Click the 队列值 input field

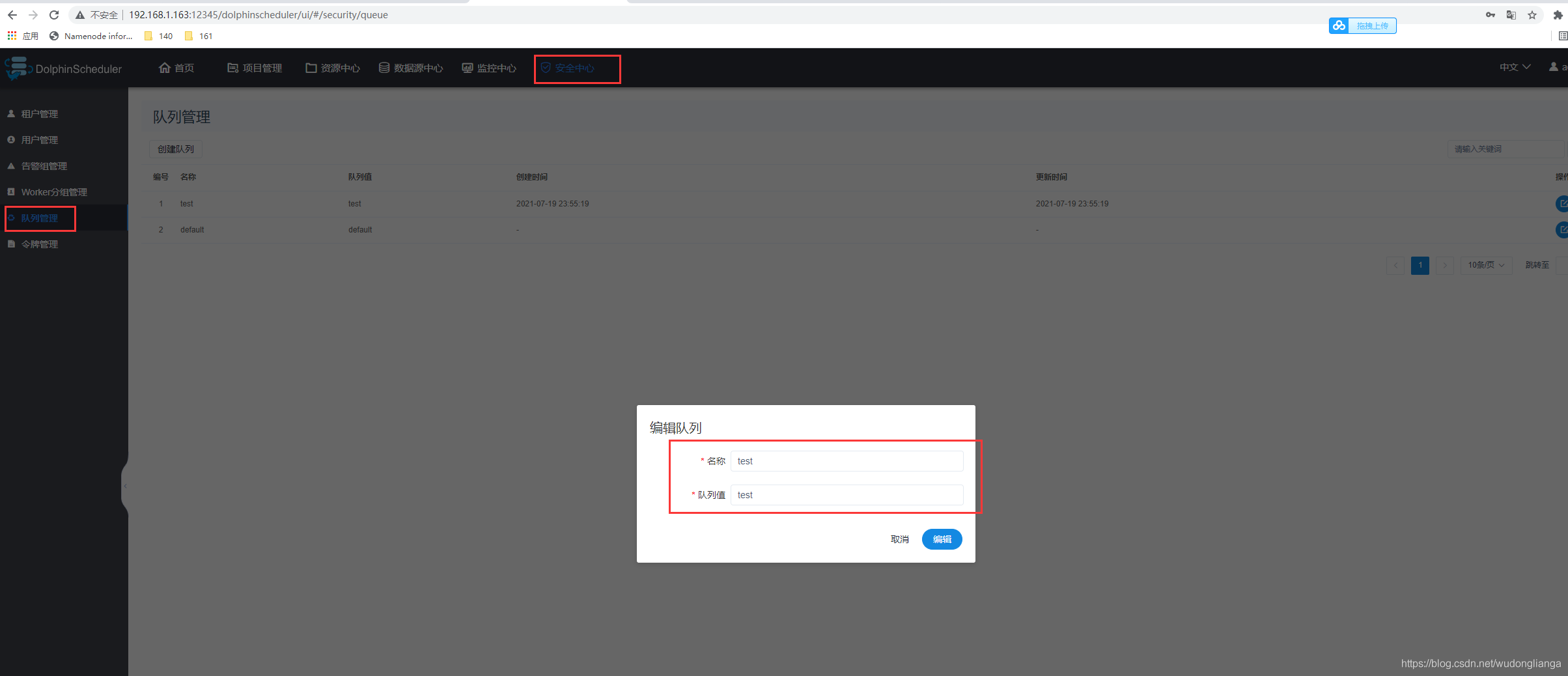coord(847,495)
